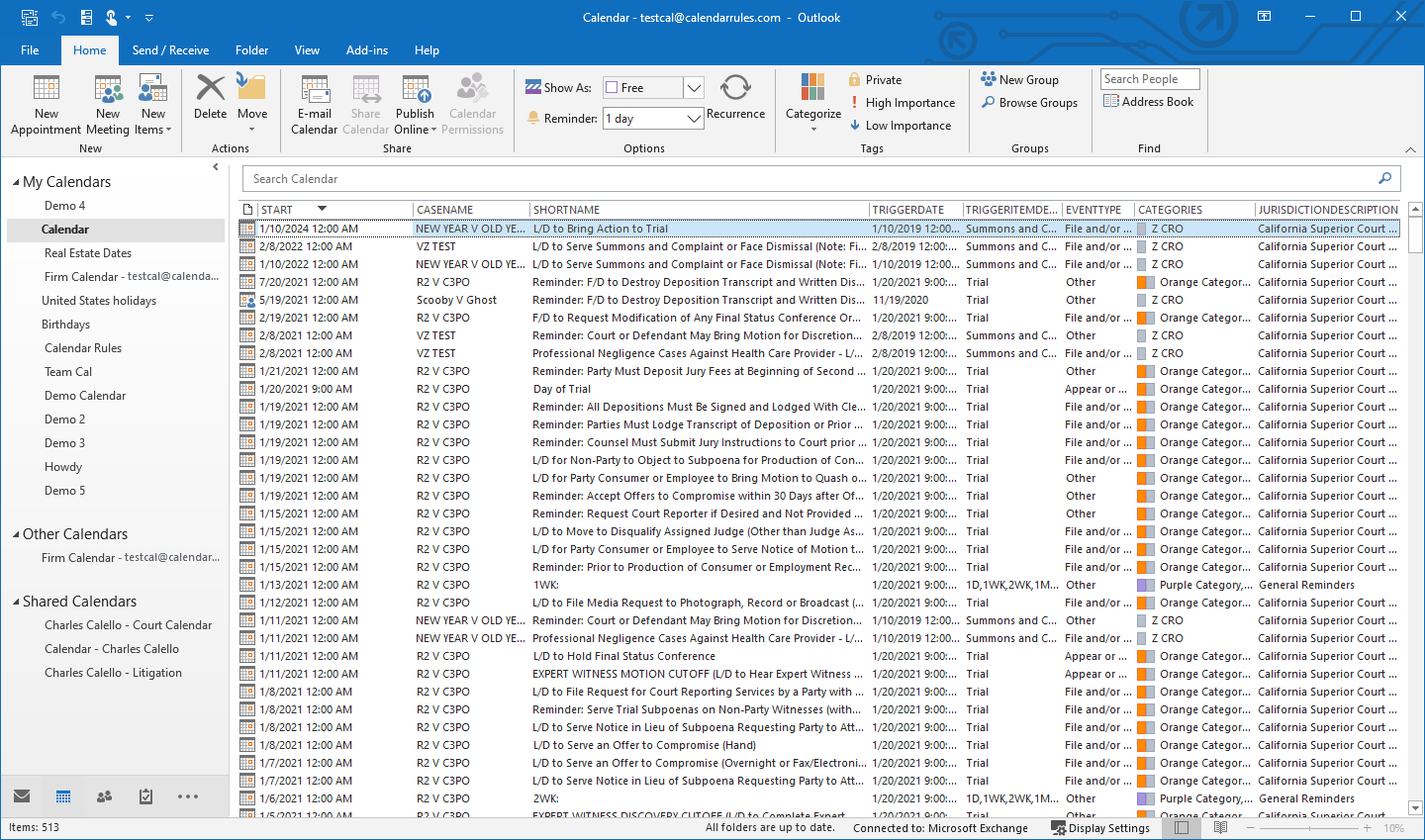Click Undo in quick access toolbar
The image size is (1425, 840).
(58, 17)
